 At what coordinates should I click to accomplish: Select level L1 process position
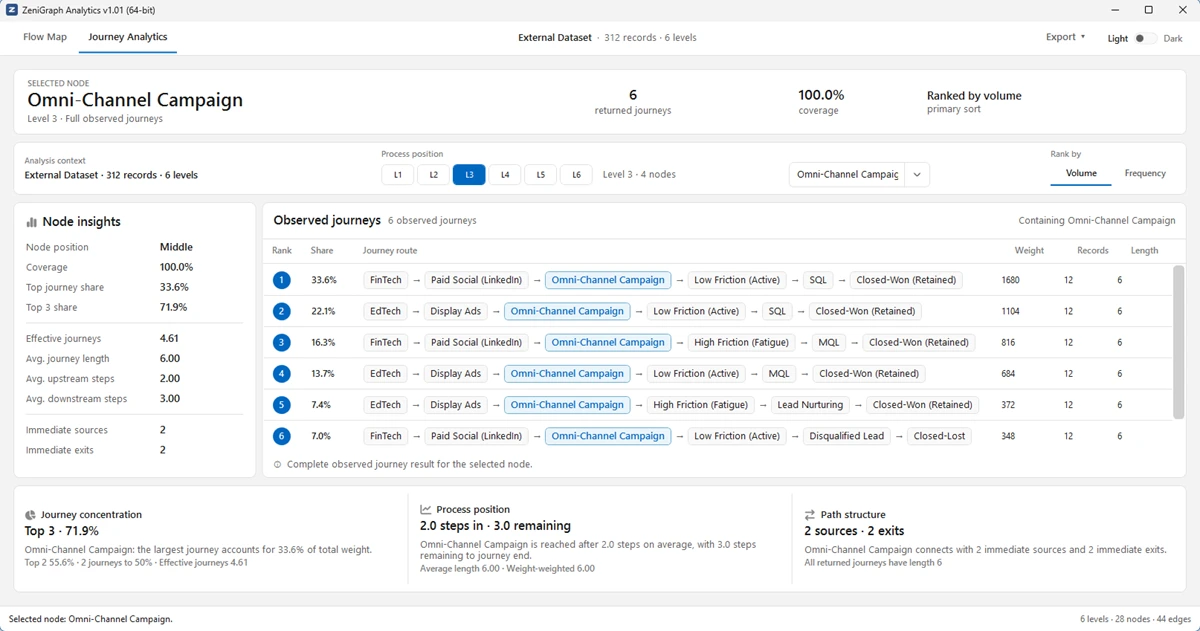[397, 174]
